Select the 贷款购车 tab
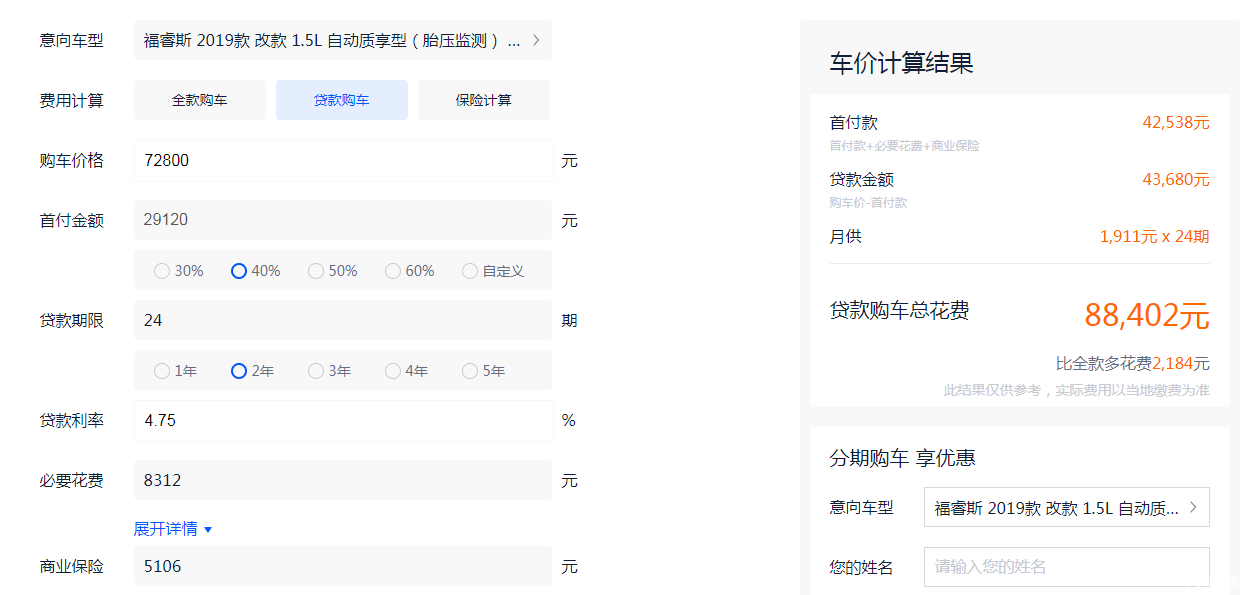This screenshot has height=595, width=1245. [x=342, y=100]
